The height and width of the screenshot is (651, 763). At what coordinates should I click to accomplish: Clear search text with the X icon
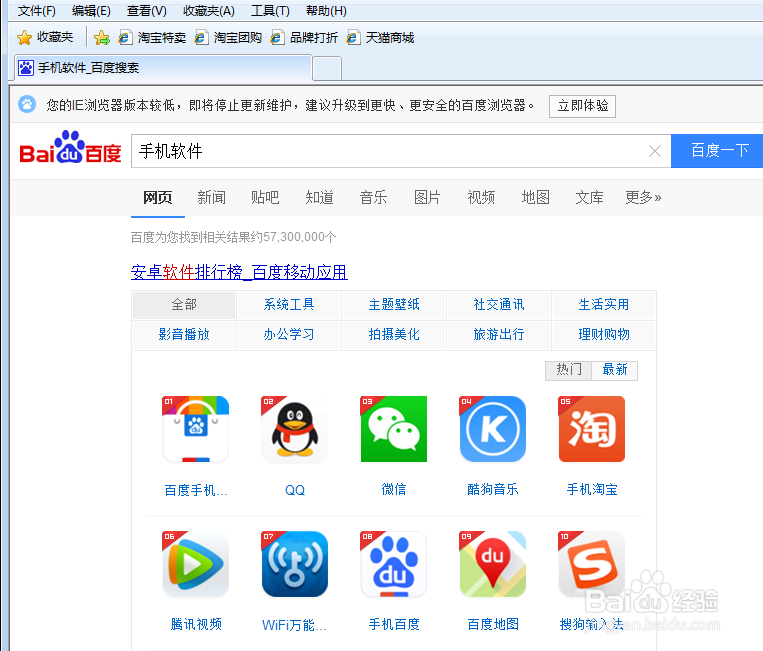(654, 151)
